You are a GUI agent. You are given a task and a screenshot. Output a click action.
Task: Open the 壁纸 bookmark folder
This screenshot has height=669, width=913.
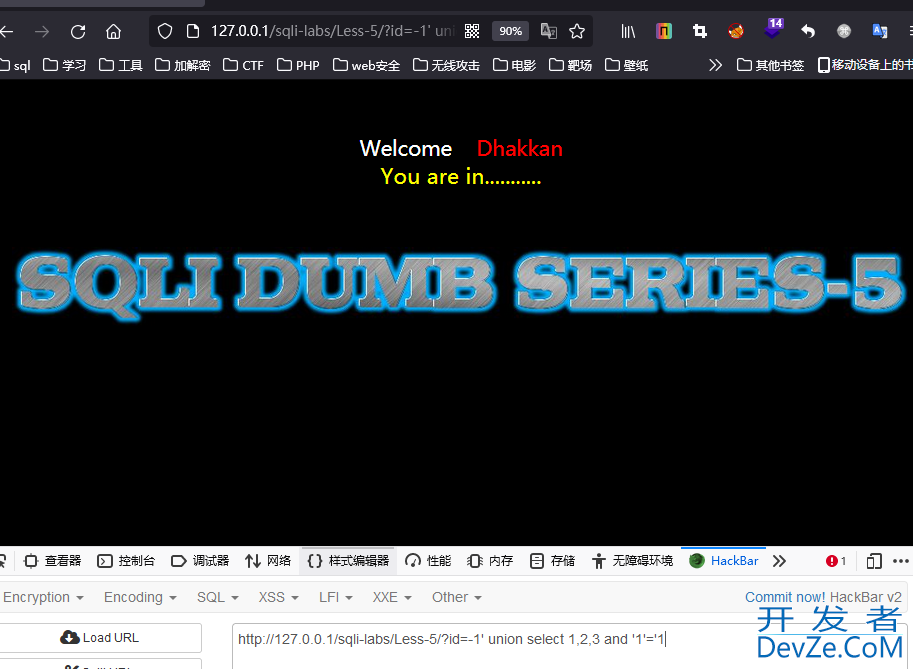pyautogui.click(x=626, y=65)
